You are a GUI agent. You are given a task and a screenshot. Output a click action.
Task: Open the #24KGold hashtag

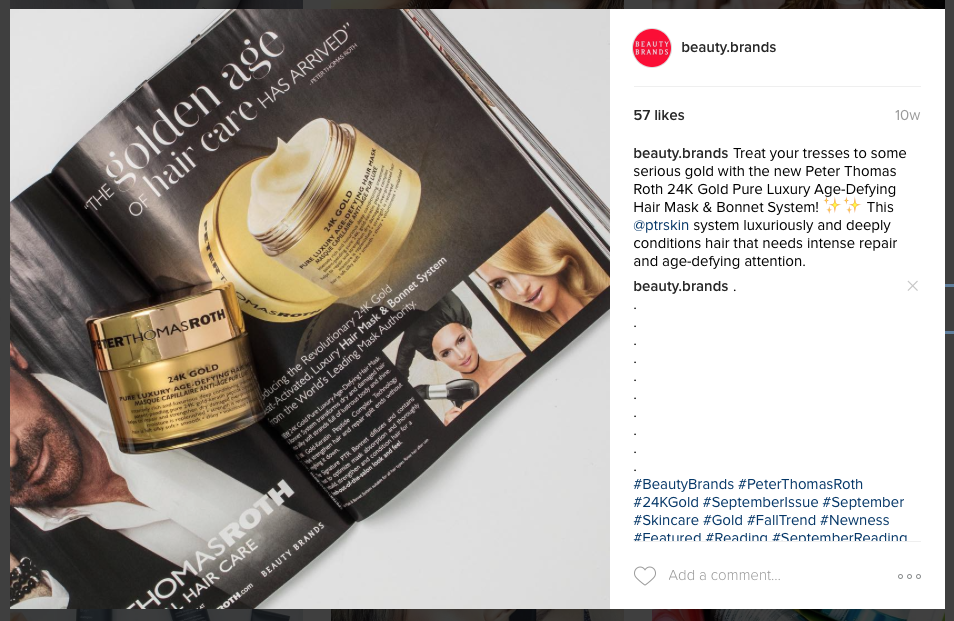(x=666, y=502)
